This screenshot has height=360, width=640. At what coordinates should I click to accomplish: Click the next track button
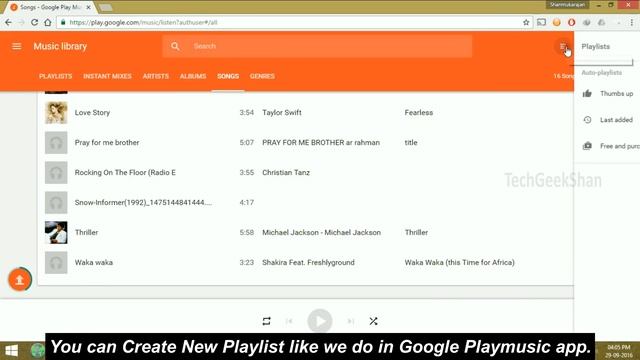click(351, 321)
